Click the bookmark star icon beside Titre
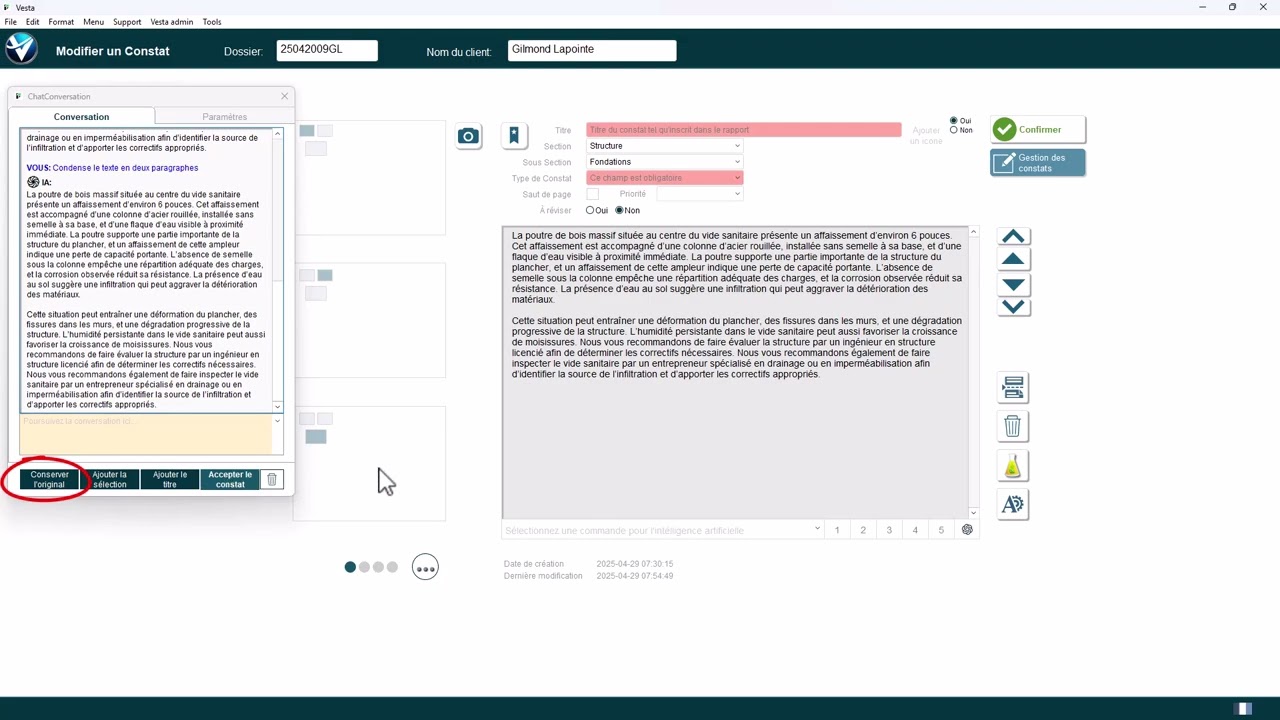Viewport: 1280px width, 720px height. (x=514, y=135)
